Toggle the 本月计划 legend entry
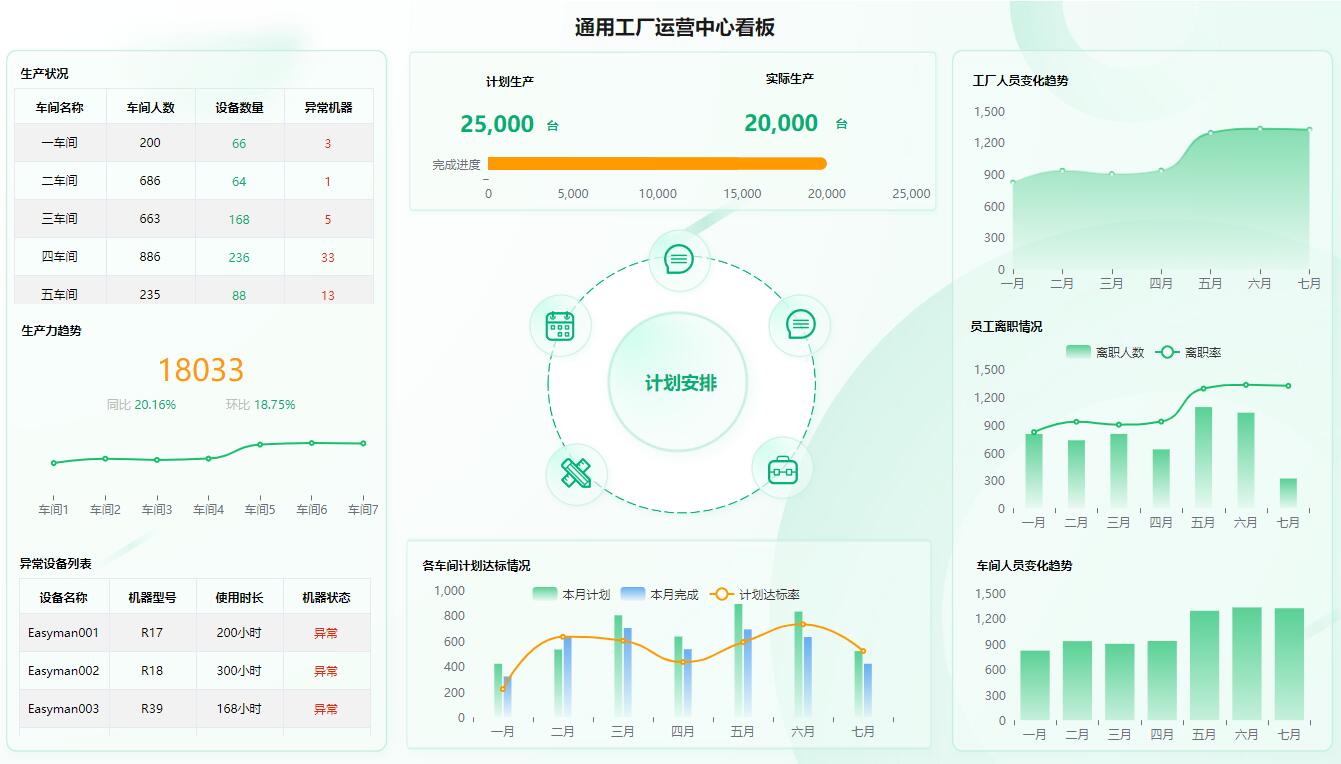 click(x=571, y=594)
